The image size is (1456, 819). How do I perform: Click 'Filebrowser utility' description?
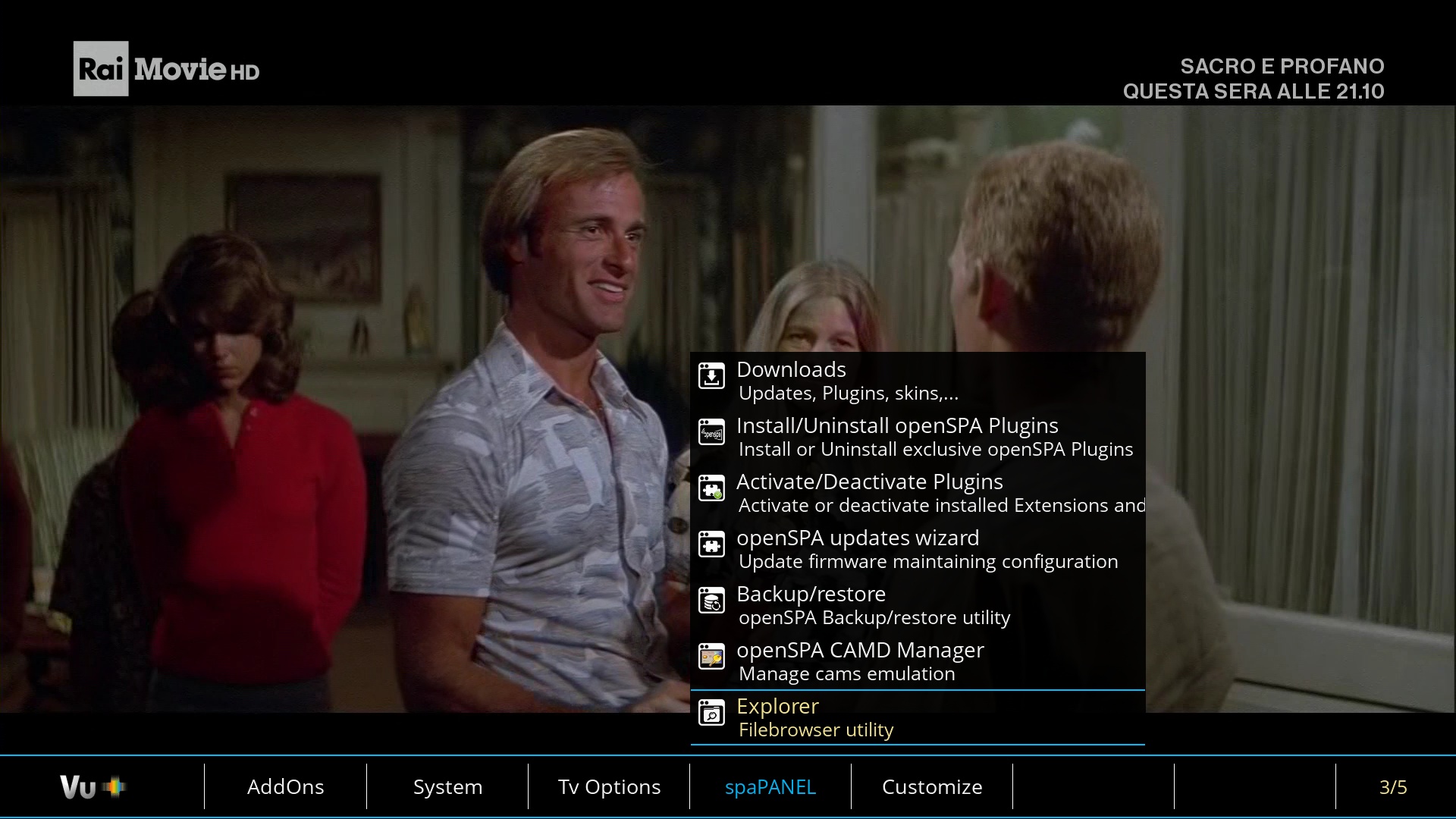click(x=816, y=730)
